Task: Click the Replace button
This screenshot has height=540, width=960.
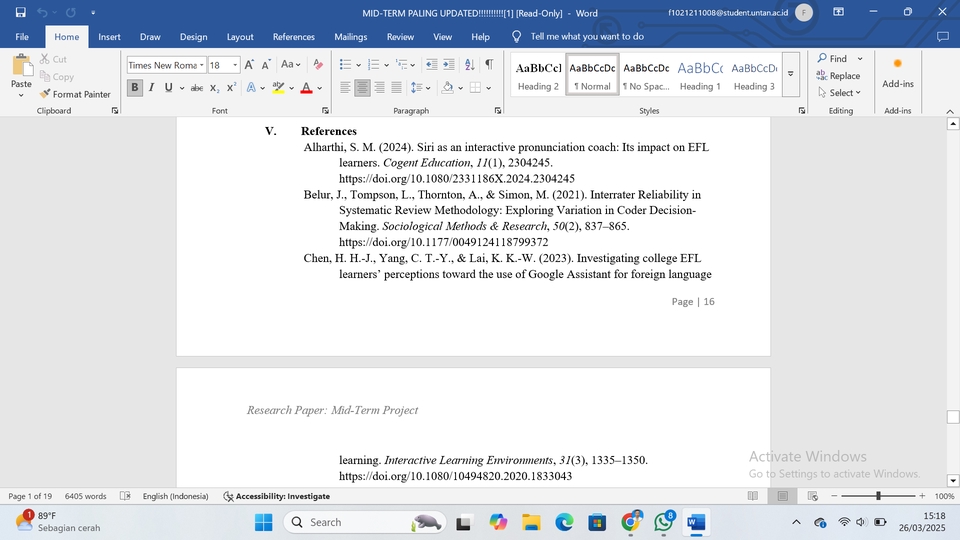Action: click(x=838, y=75)
